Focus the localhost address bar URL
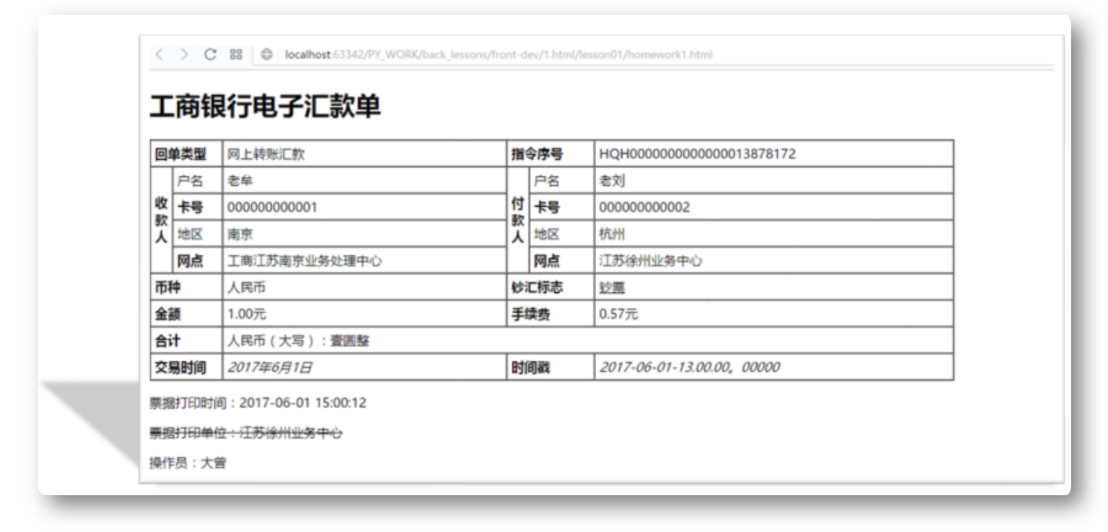The height and width of the screenshot is (532, 1108). [x=499, y=54]
